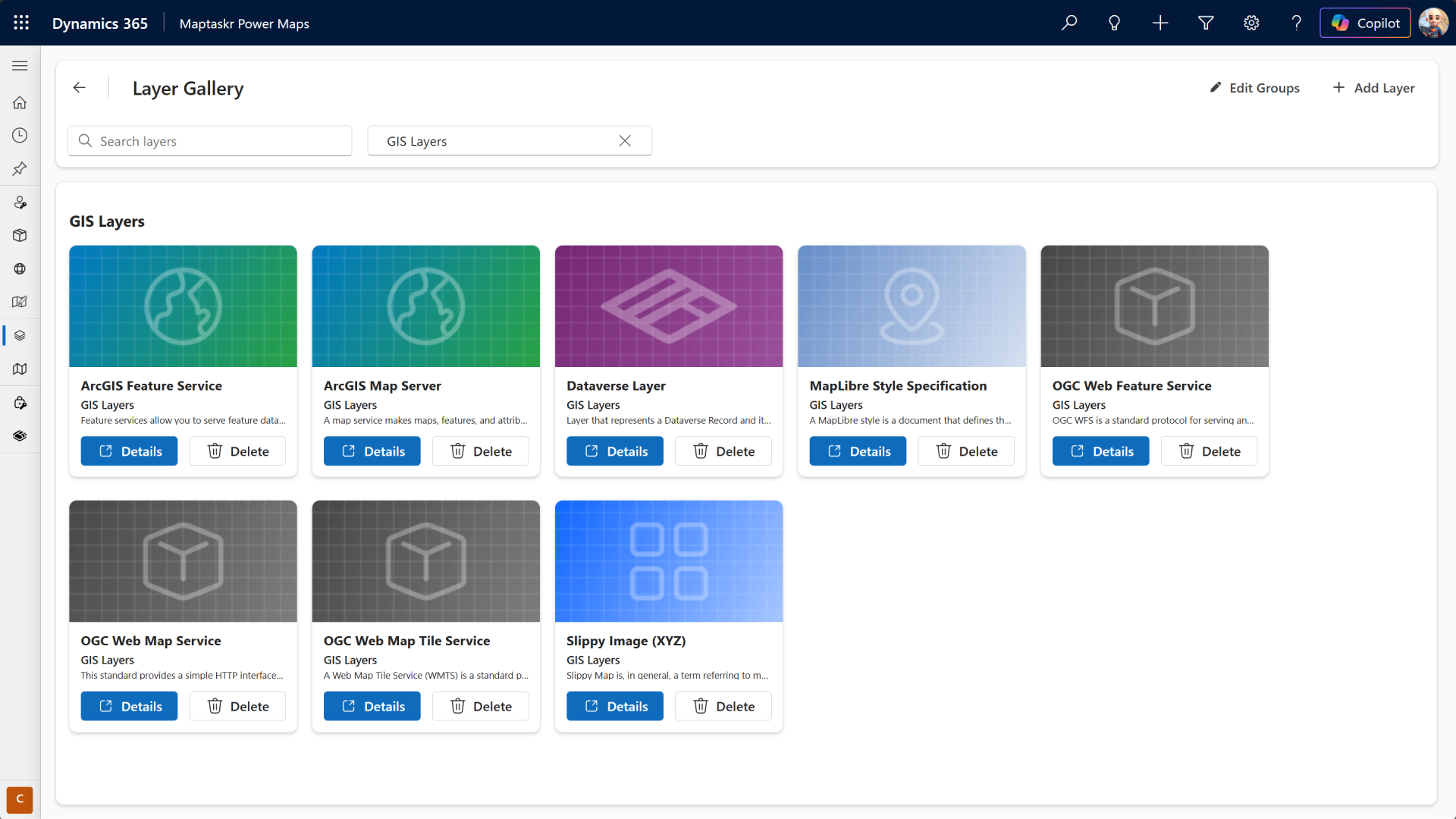Click the advanced filter funnel icon
The width and height of the screenshot is (1456, 819).
click(x=1206, y=23)
